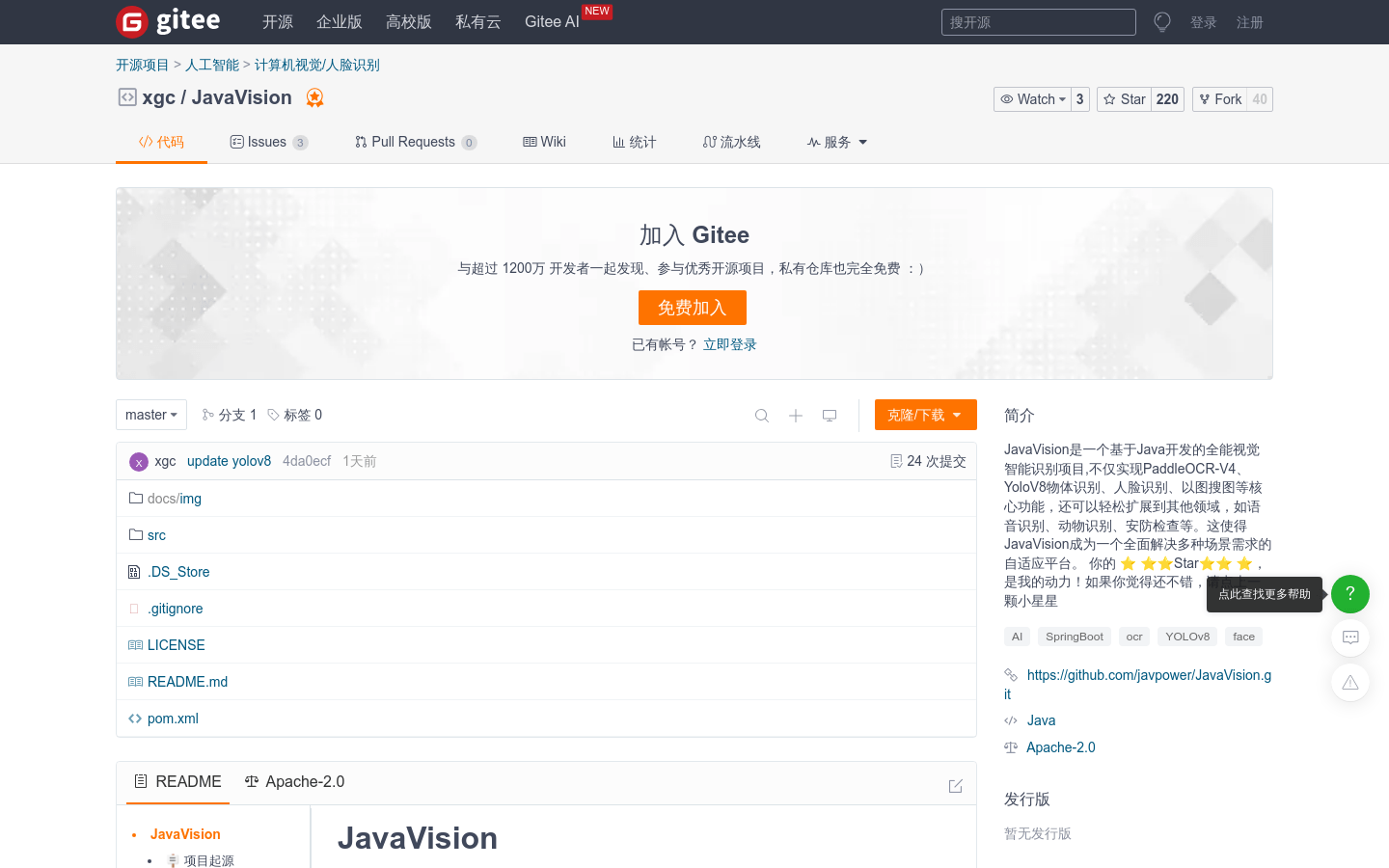This screenshot has height=868, width=1389.
Task: Open the feedback chat bubble icon
Action: pos(1350,637)
